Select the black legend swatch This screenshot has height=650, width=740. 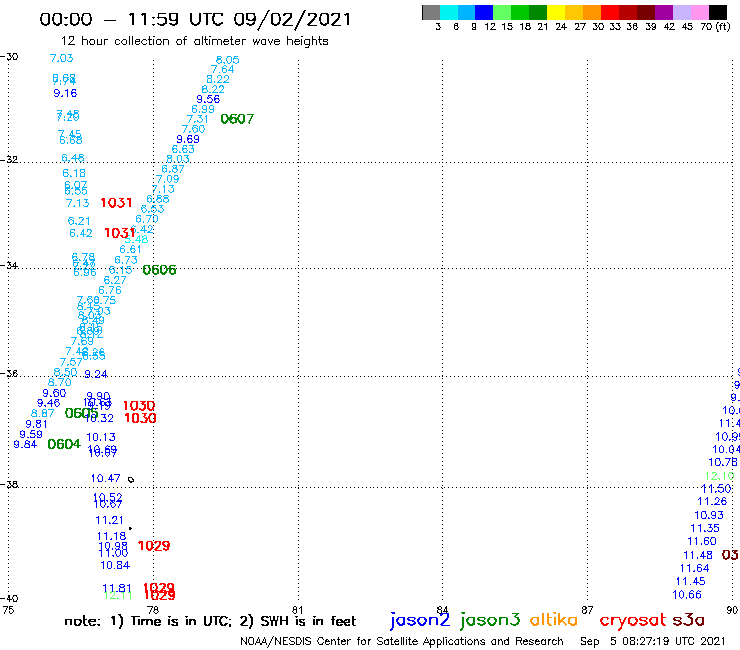point(718,12)
